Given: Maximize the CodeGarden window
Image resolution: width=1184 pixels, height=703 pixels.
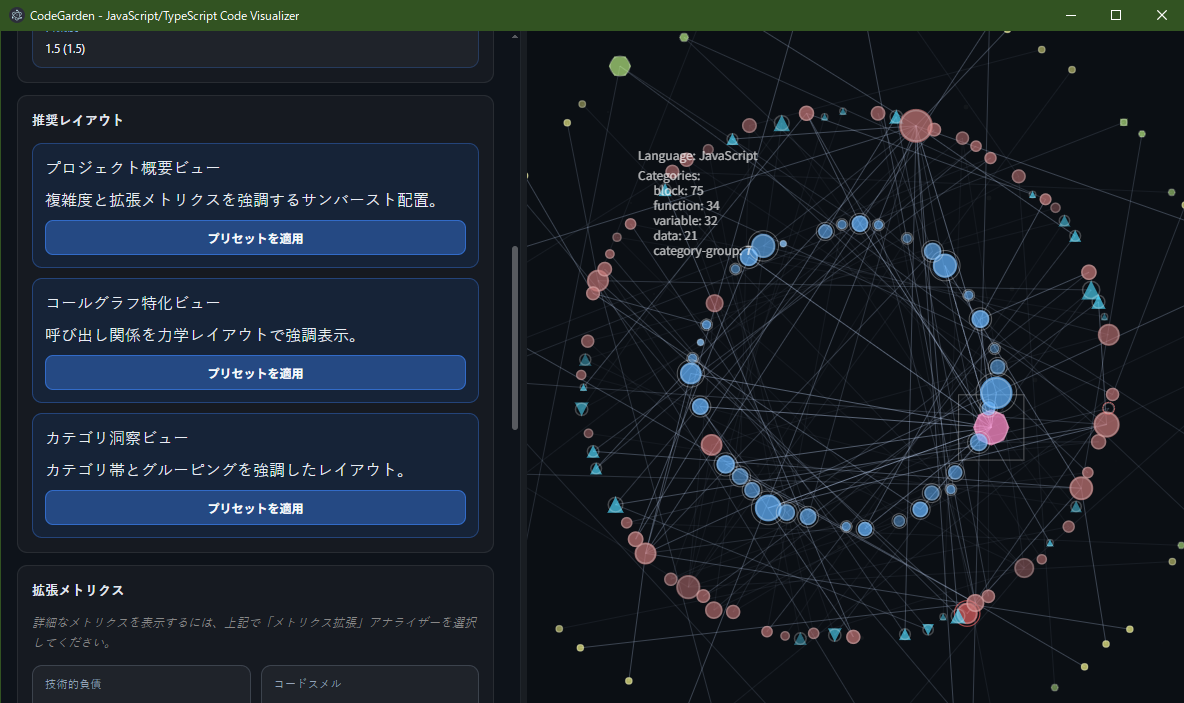Looking at the screenshot, I should (1116, 15).
